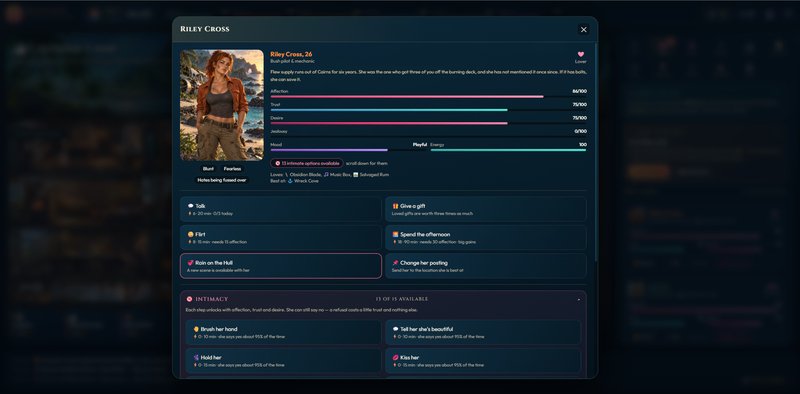Choose the Hold her action card
Image resolution: width=800 pixels, height=394 pixels.
tap(284, 361)
